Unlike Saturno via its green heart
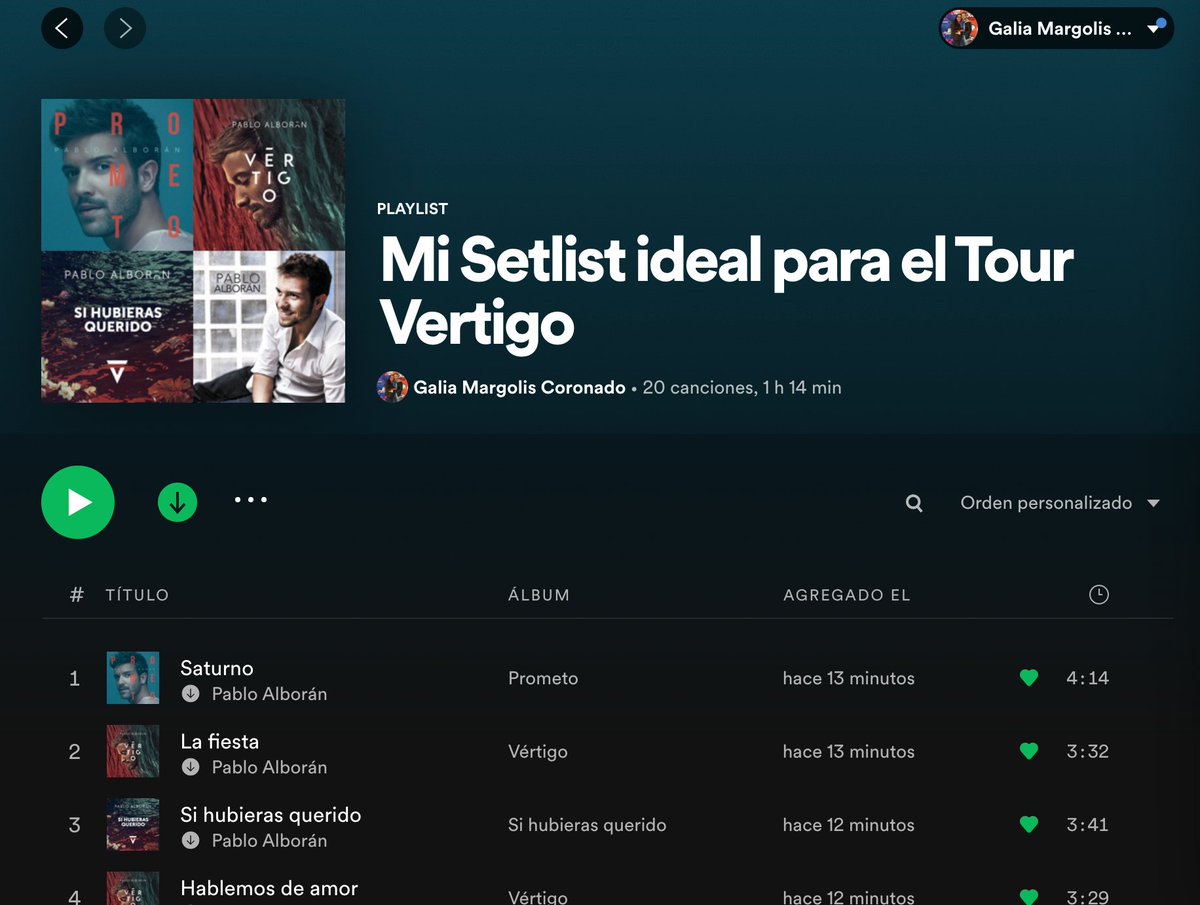Image resolution: width=1200 pixels, height=905 pixels. pyautogui.click(x=1028, y=678)
